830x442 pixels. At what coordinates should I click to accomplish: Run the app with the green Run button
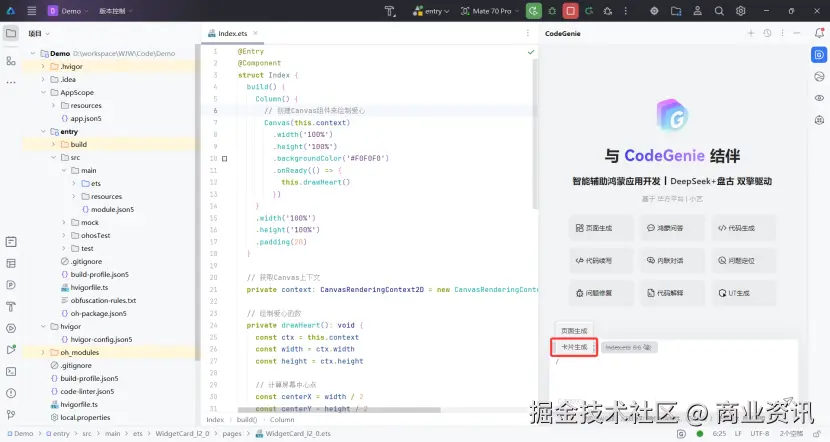tap(534, 11)
